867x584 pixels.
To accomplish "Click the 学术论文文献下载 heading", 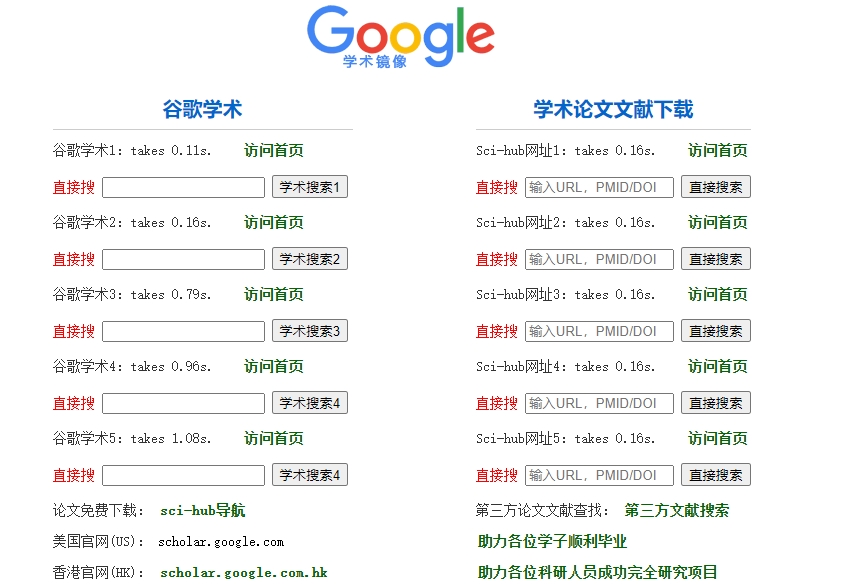I will (613, 110).
